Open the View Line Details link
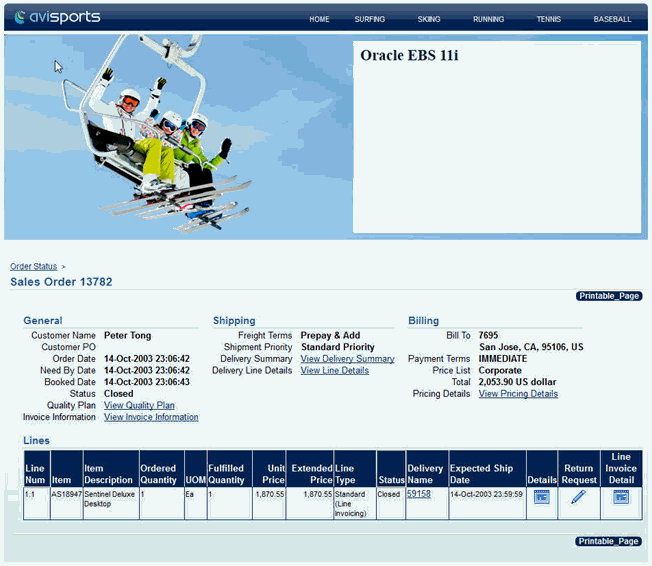Screen dimensions: 652x566 [x=335, y=370]
